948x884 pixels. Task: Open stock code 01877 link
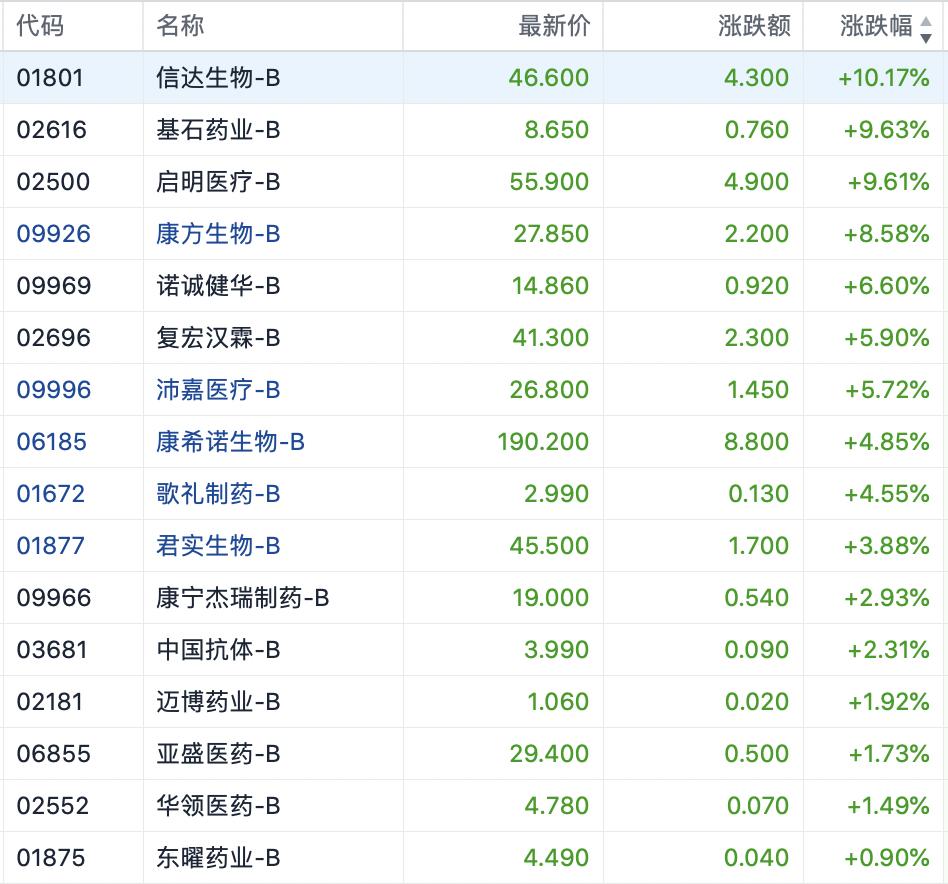click(x=51, y=546)
